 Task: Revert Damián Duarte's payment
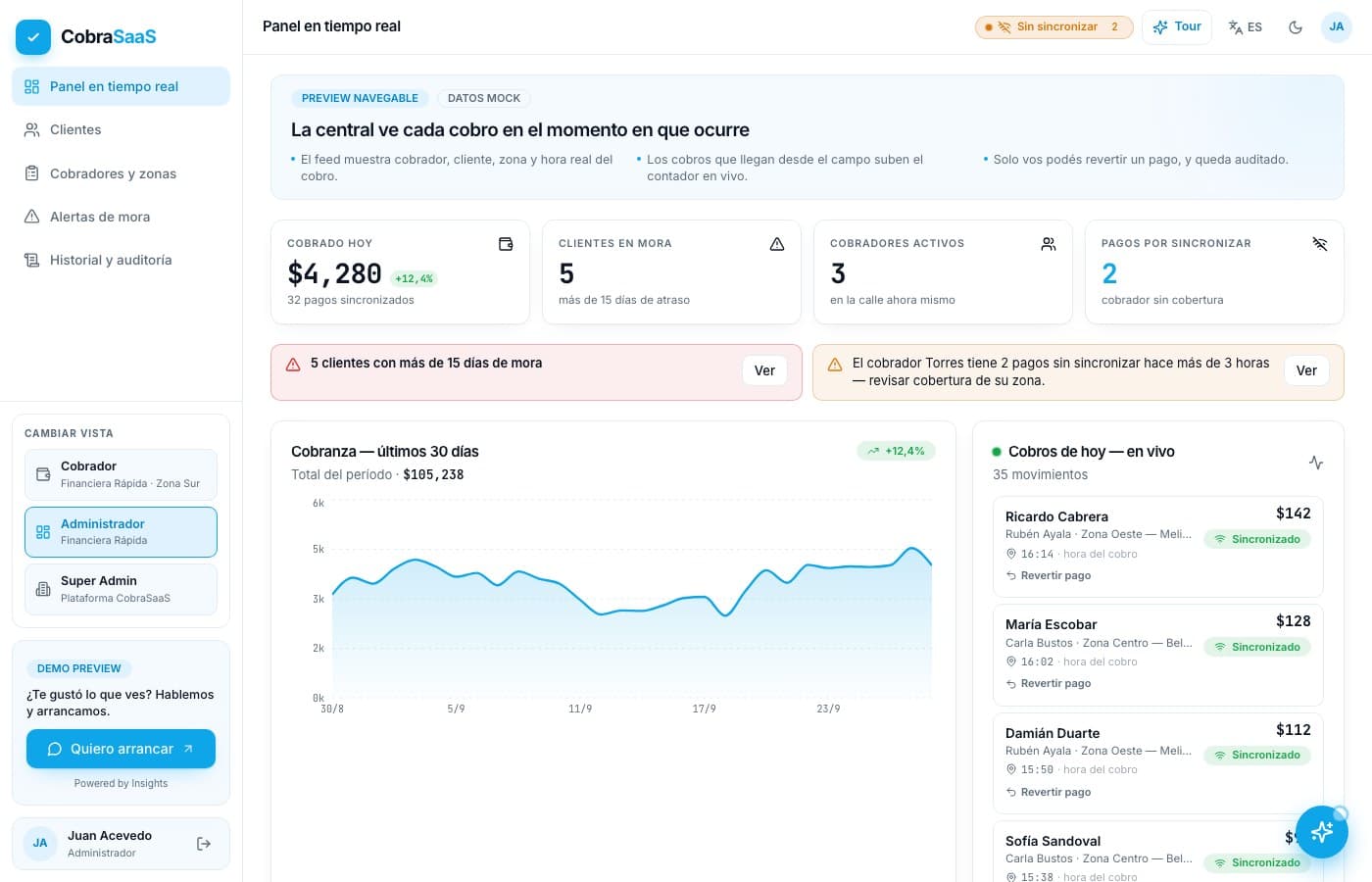click(x=1049, y=792)
